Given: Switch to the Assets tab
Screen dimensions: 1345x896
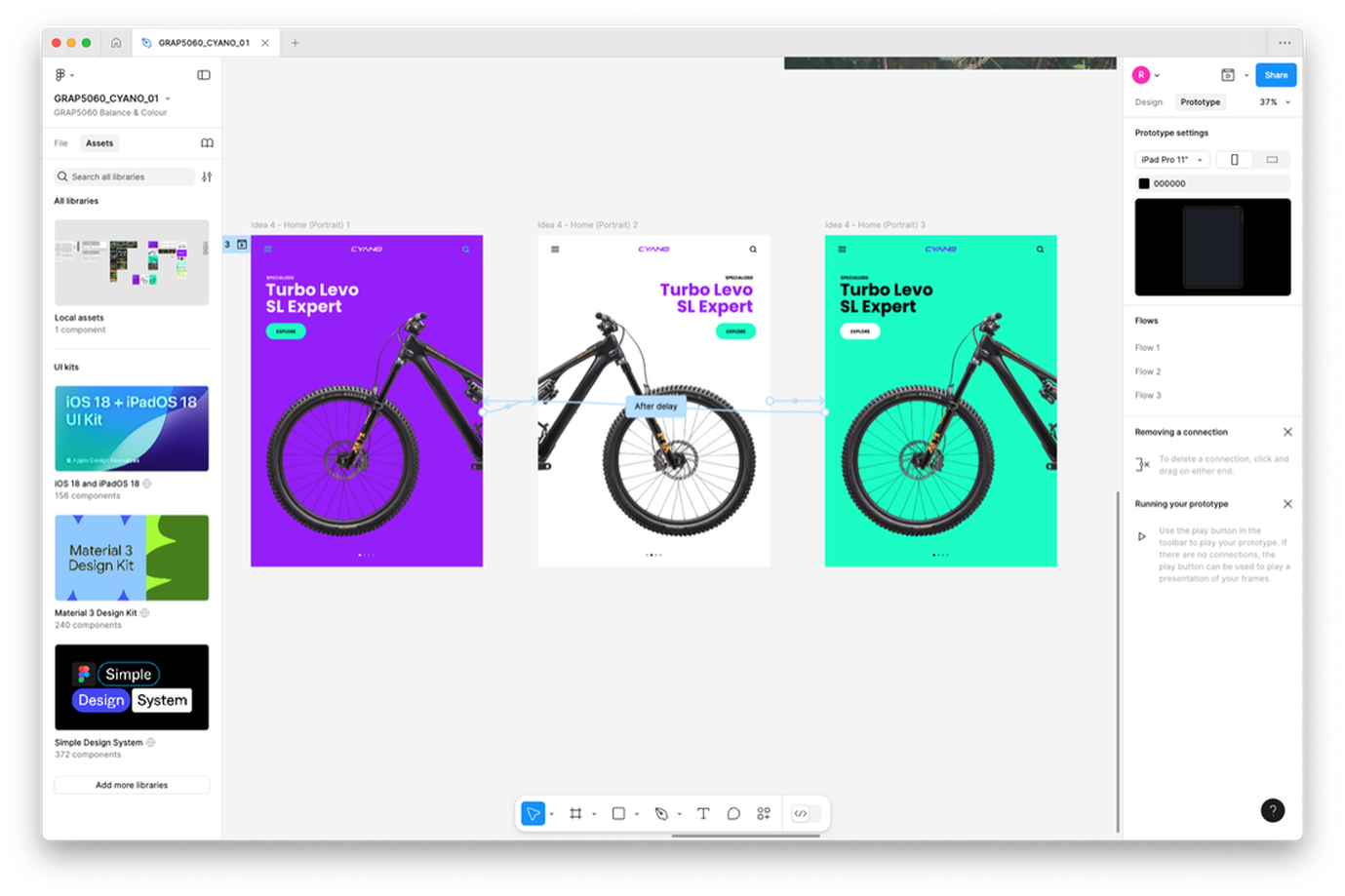Looking at the screenshot, I should point(99,143).
